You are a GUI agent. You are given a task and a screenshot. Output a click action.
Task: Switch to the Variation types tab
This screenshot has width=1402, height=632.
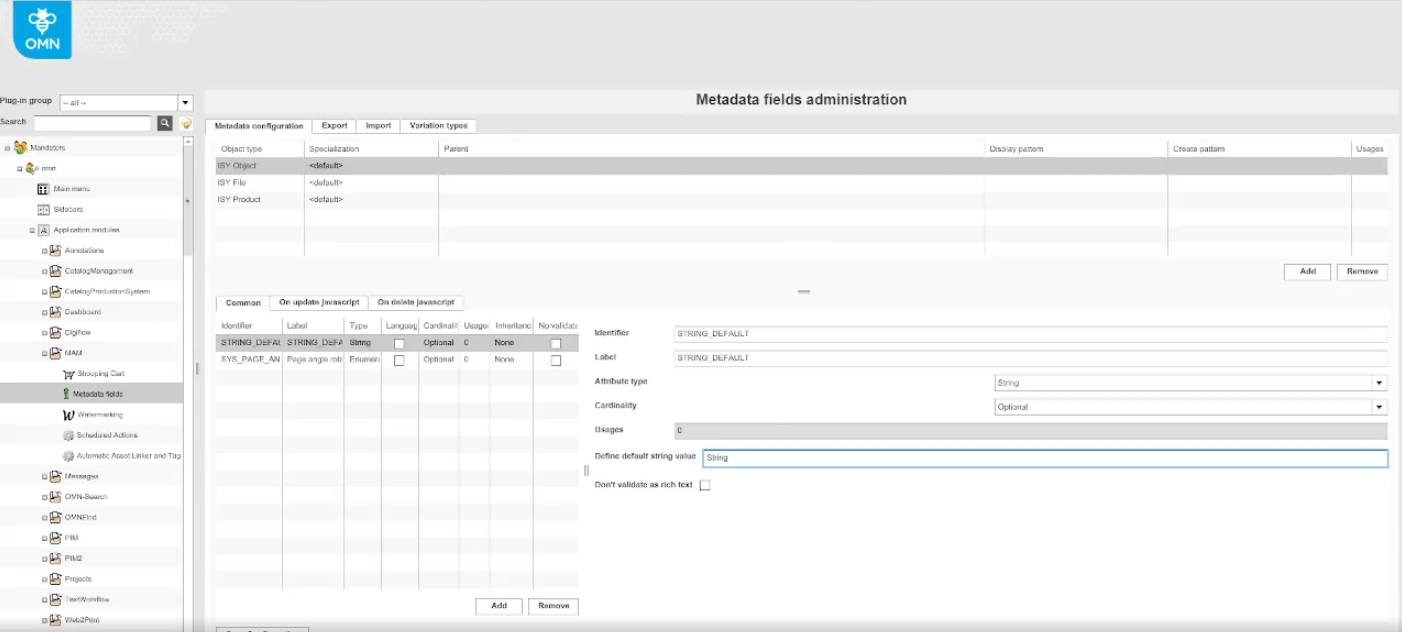(x=438, y=126)
